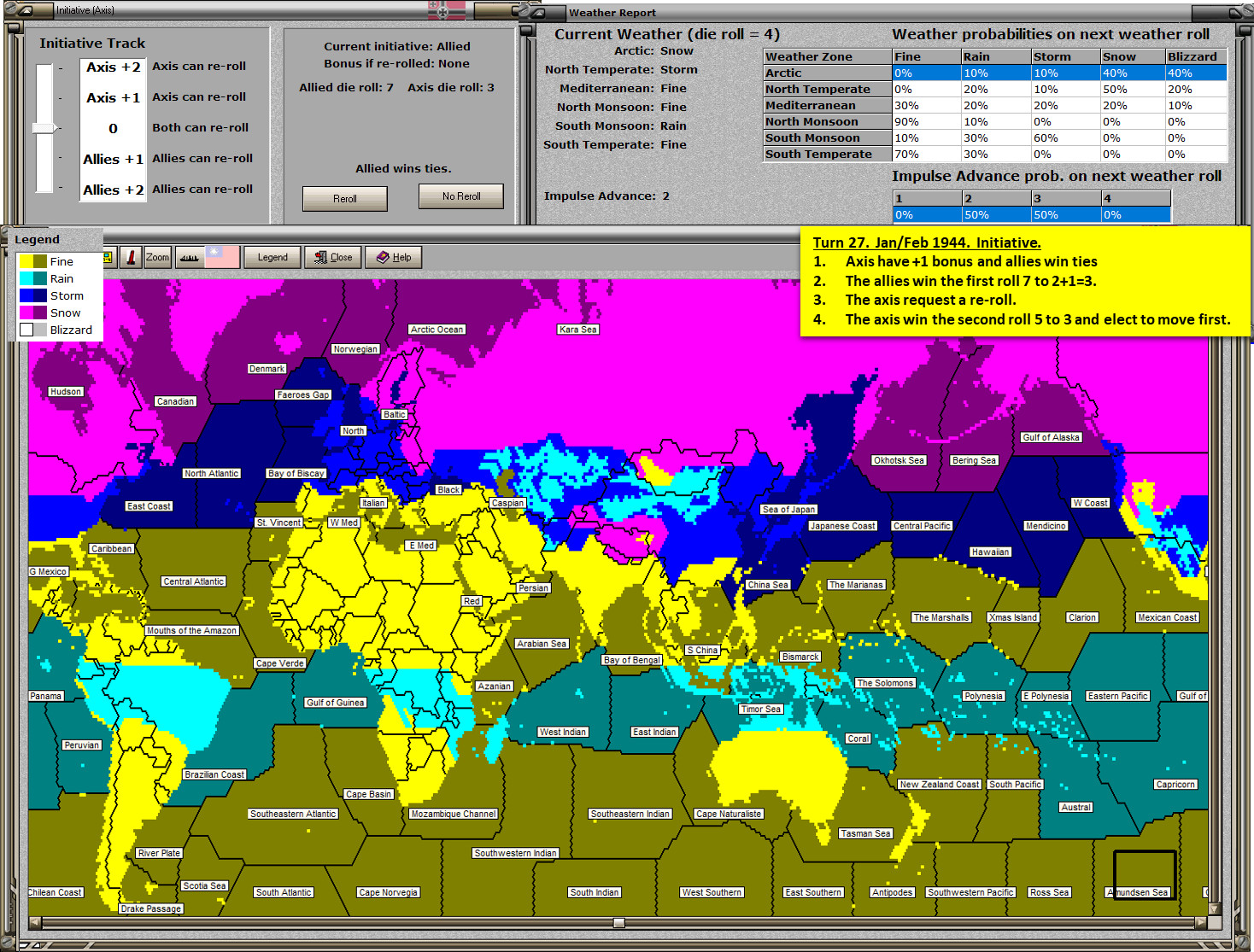The width and height of the screenshot is (1254, 952).
Task: Click the Mozambique Channel label
Action: coord(453,814)
